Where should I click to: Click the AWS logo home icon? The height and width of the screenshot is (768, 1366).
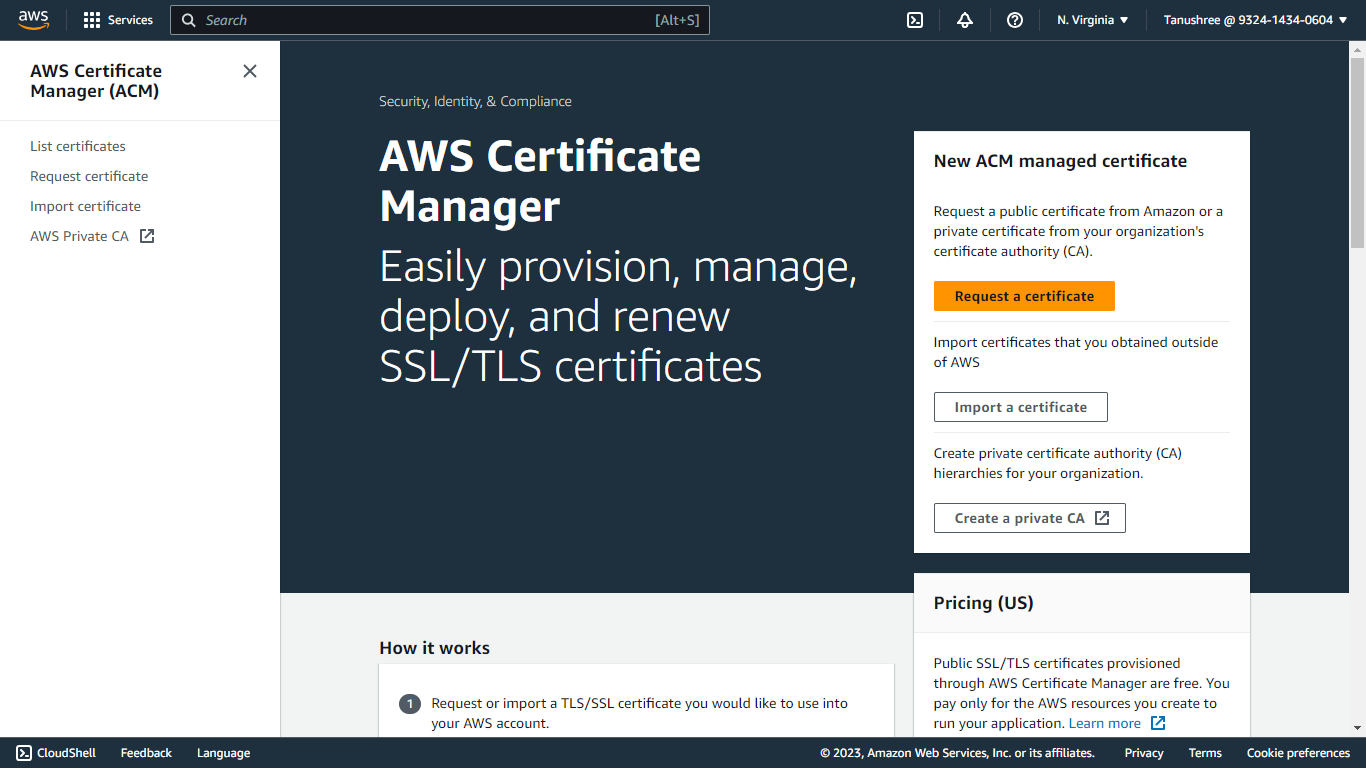(x=33, y=20)
